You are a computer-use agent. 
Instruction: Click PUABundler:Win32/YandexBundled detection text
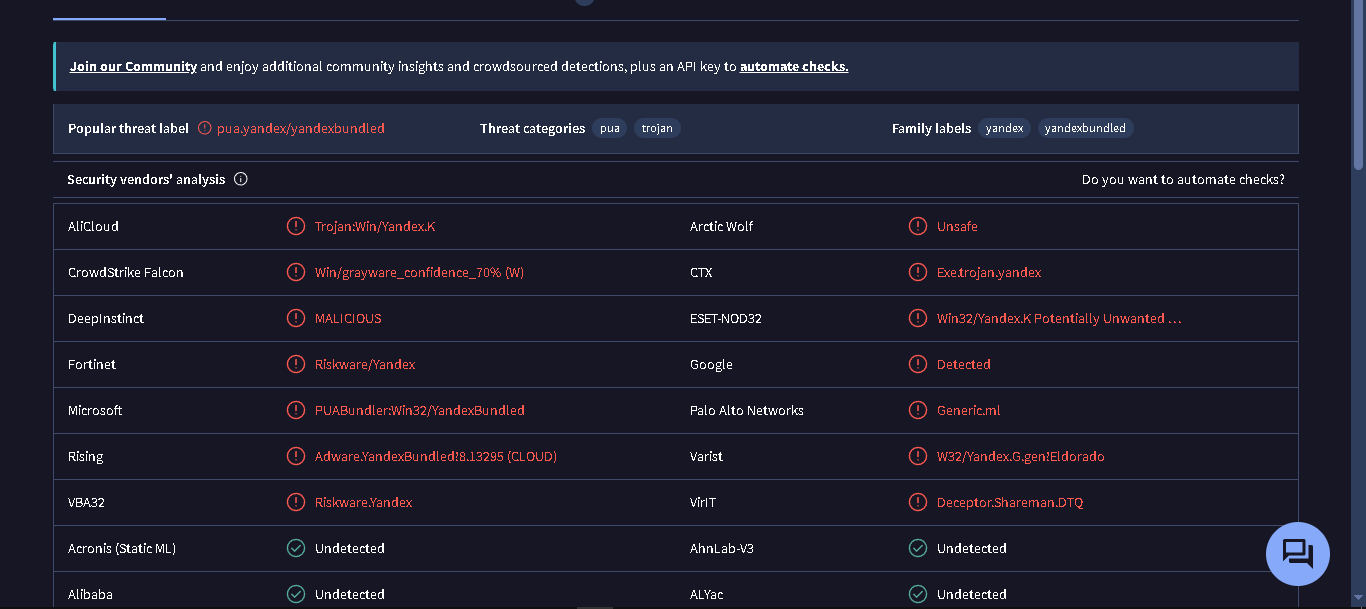(x=420, y=411)
